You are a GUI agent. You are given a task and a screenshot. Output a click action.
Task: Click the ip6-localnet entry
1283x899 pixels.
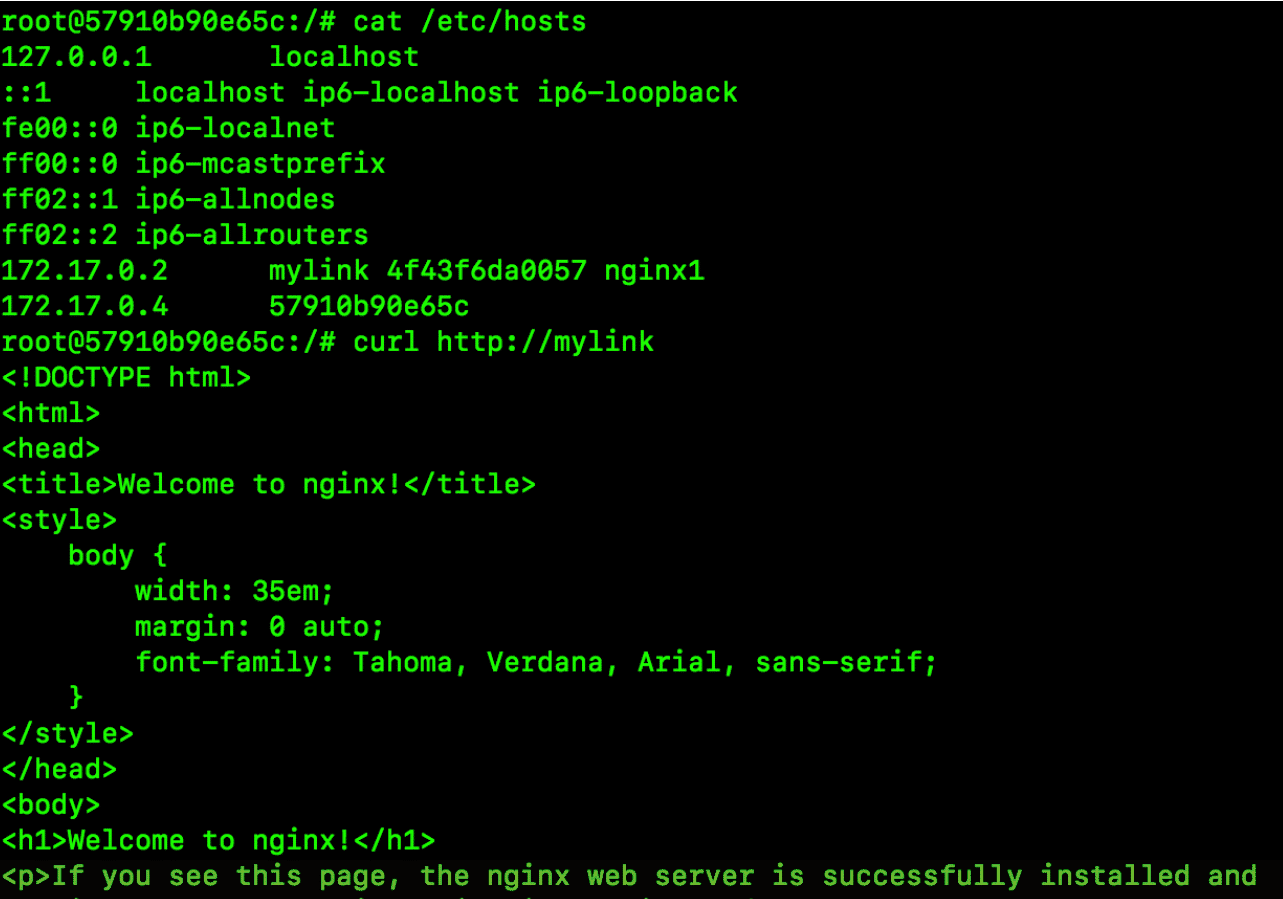click(x=235, y=128)
